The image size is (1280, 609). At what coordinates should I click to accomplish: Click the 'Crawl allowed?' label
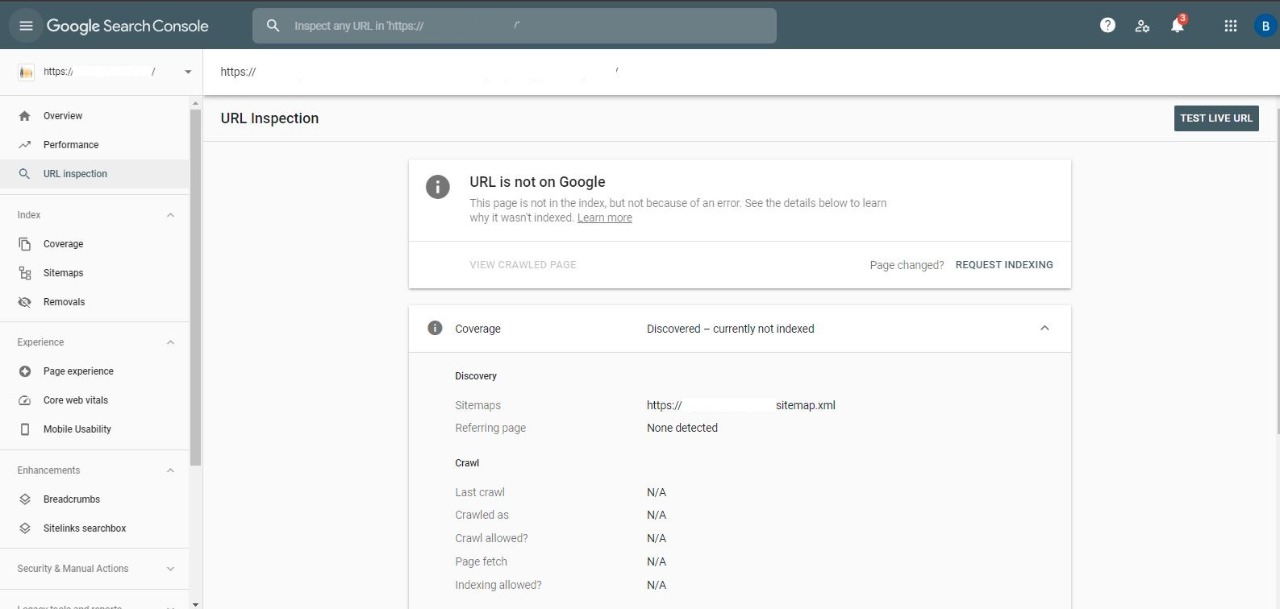(491, 538)
